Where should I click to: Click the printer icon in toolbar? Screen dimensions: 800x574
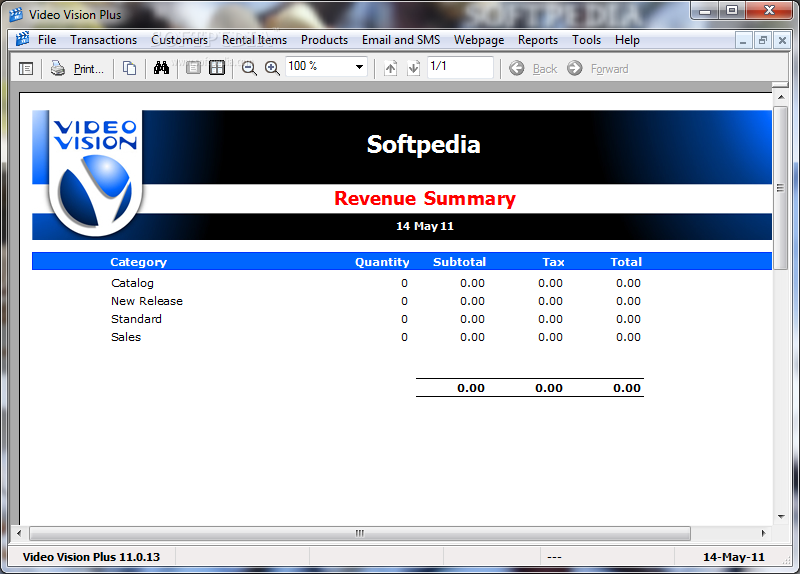(58, 68)
